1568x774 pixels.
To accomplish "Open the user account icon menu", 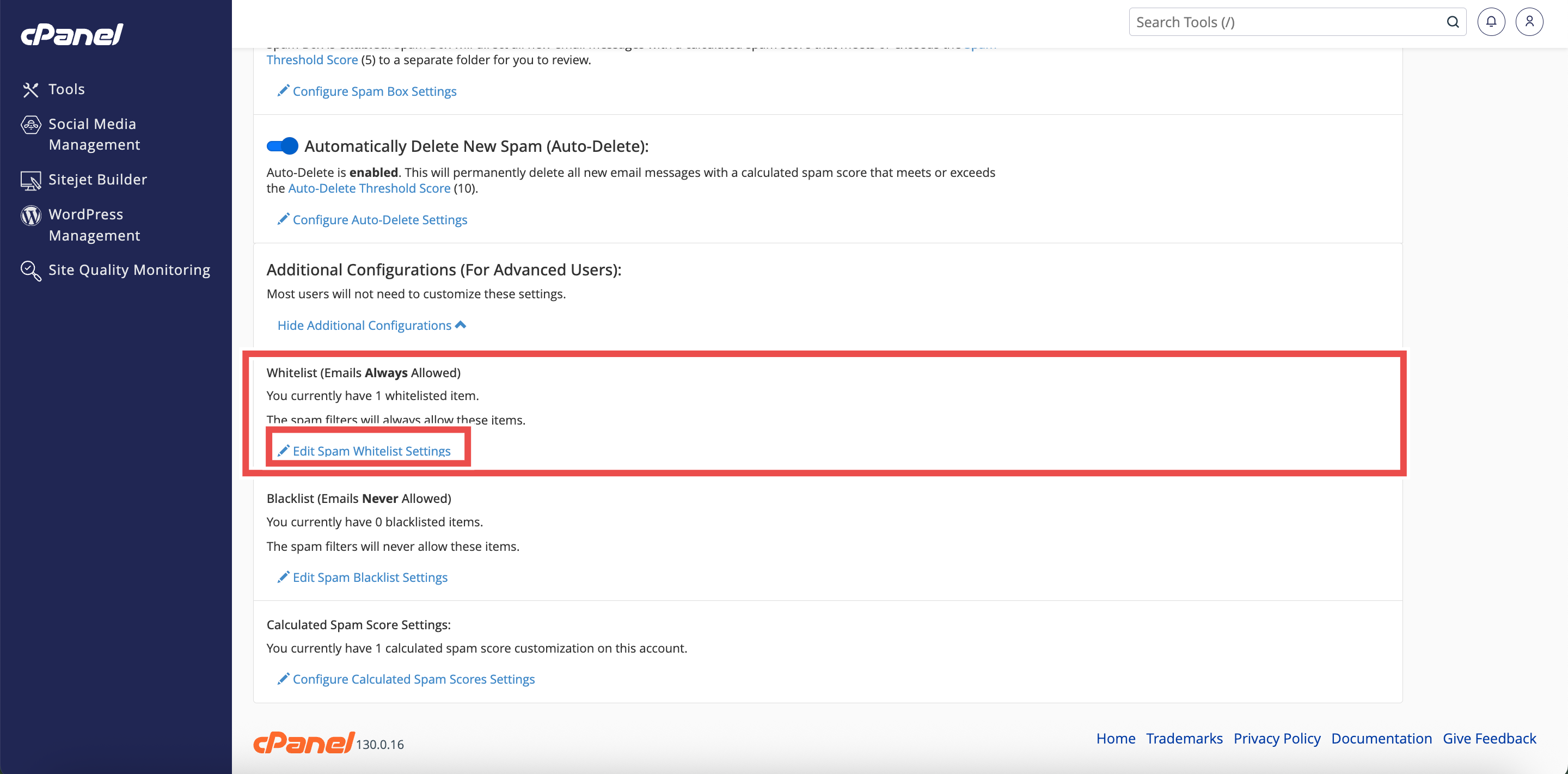I will pos(1529,22).
